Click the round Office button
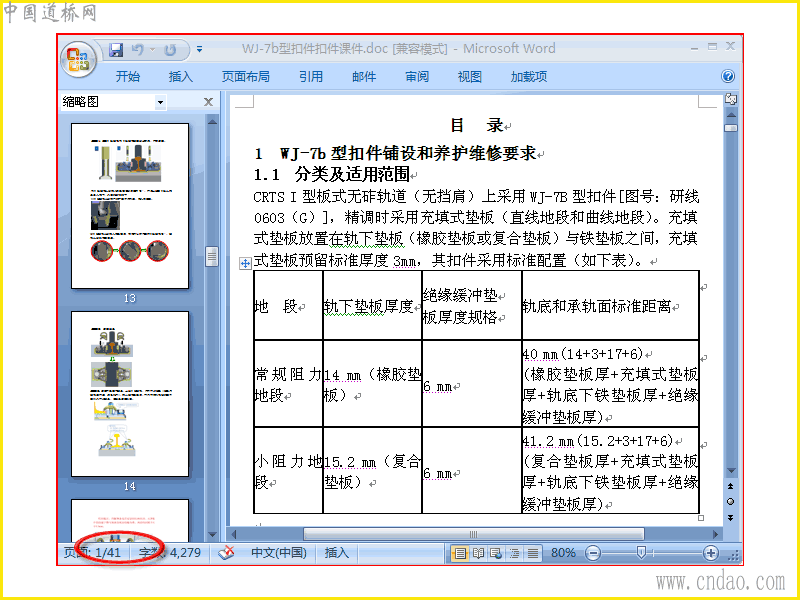The width and height of the screenshot is (800, 600). click(79, 58)
